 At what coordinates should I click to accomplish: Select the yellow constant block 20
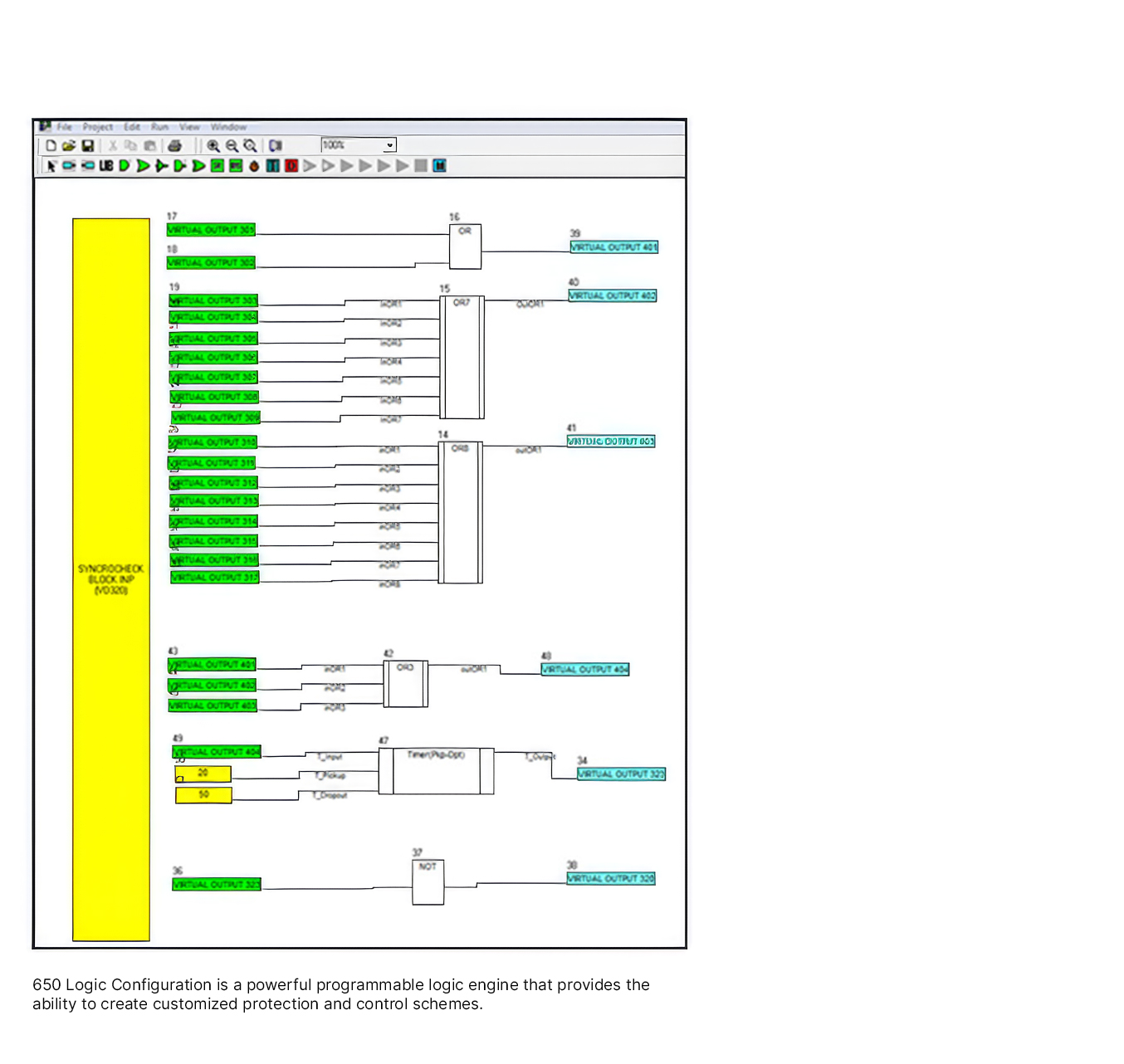[x=203, y=774]
